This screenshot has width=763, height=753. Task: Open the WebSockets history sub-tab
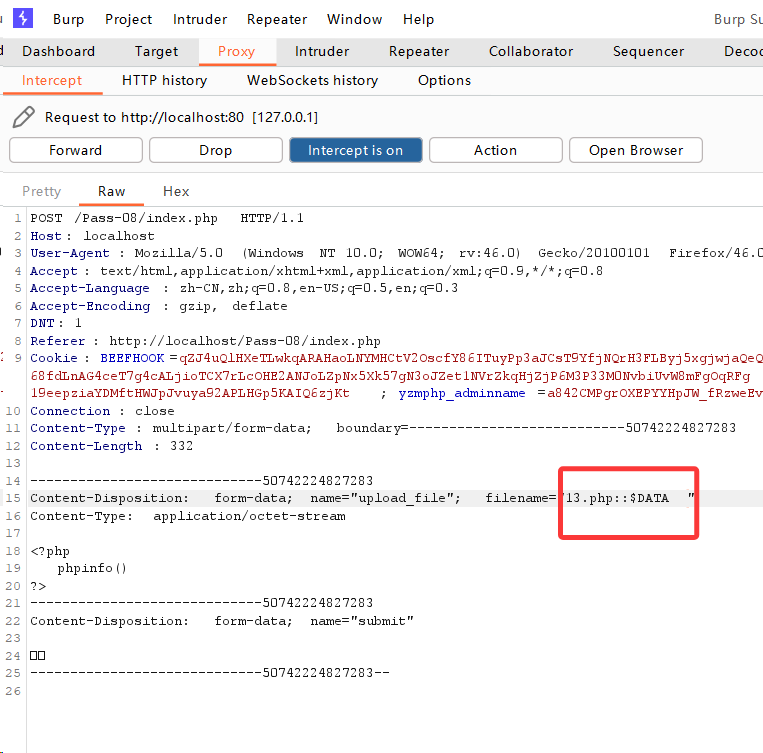tap(312, 80)
